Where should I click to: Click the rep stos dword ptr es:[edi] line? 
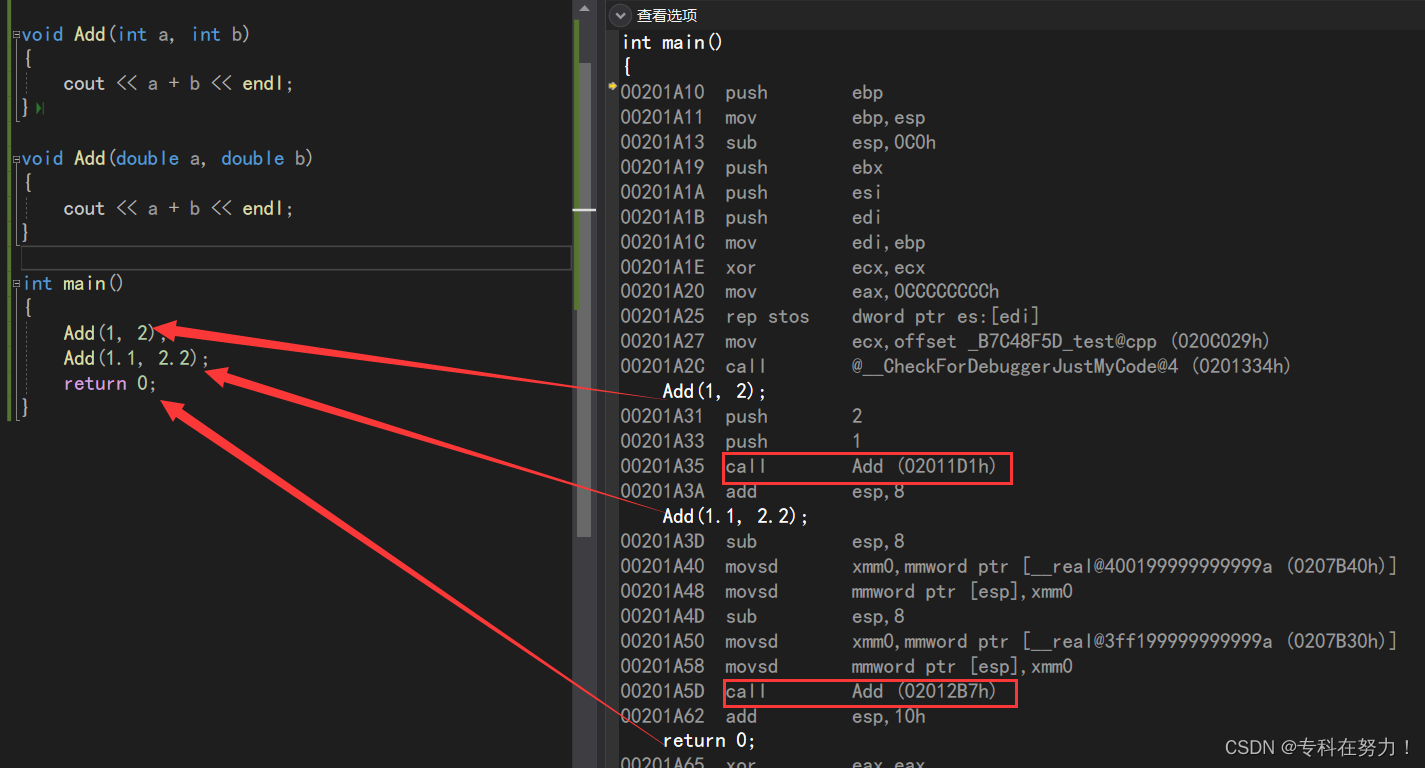click(831, 317)
